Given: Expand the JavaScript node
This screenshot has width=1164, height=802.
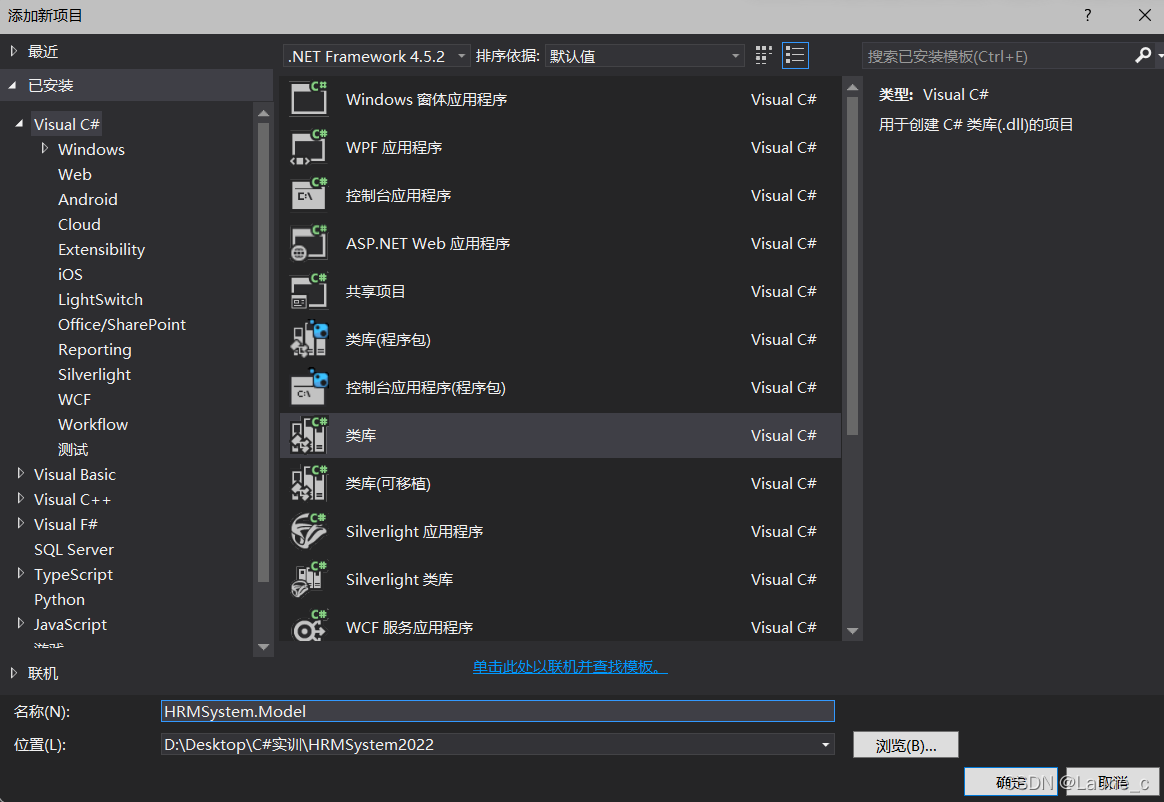Looking at the screenshot, I should click(x=21, y=624).
